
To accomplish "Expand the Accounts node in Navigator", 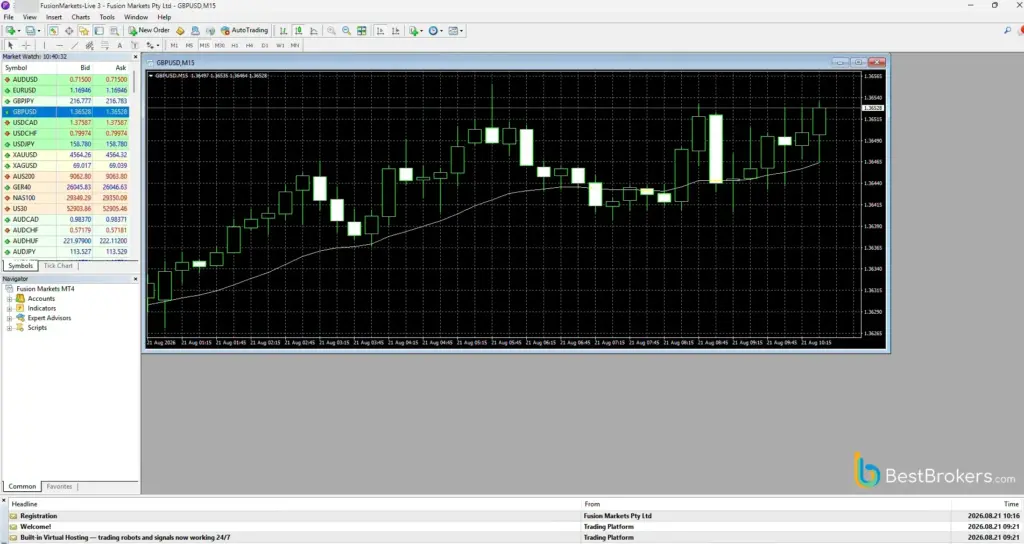I will point(9,298).
